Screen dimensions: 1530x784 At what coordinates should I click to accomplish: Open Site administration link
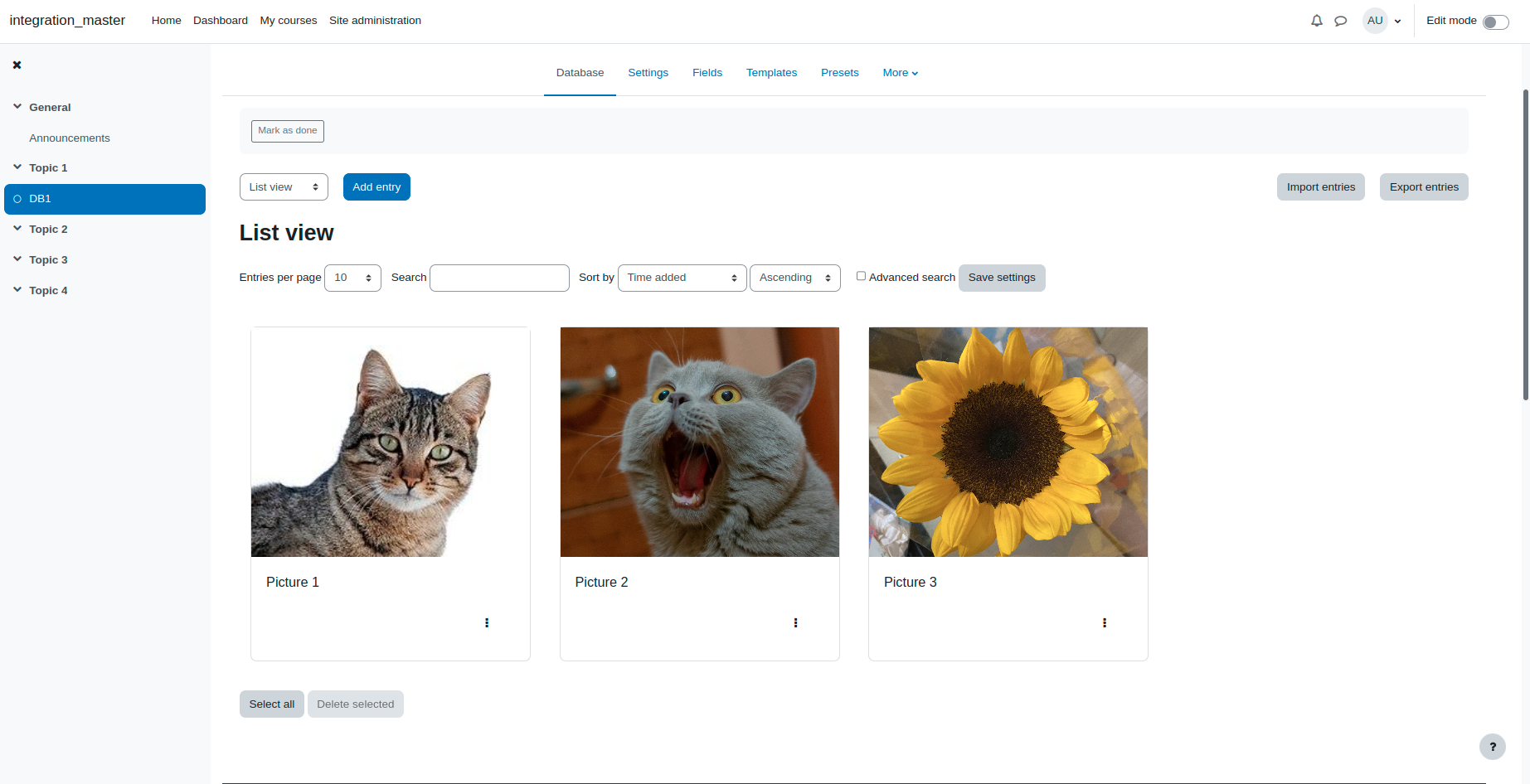pyautogui.click(x=375, y=21)
